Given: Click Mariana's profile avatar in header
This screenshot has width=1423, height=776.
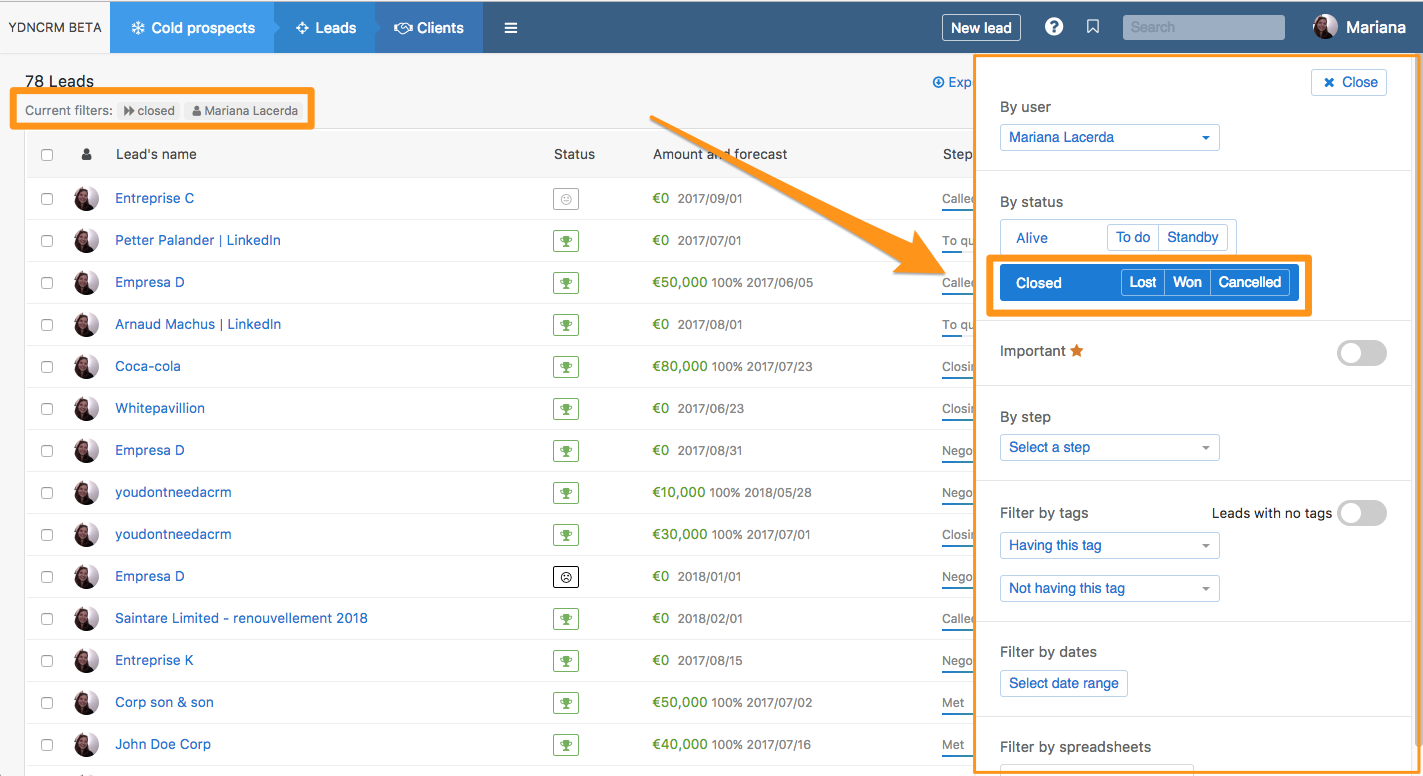Looking at the screenshot, I should click(x=1325, y=27).
